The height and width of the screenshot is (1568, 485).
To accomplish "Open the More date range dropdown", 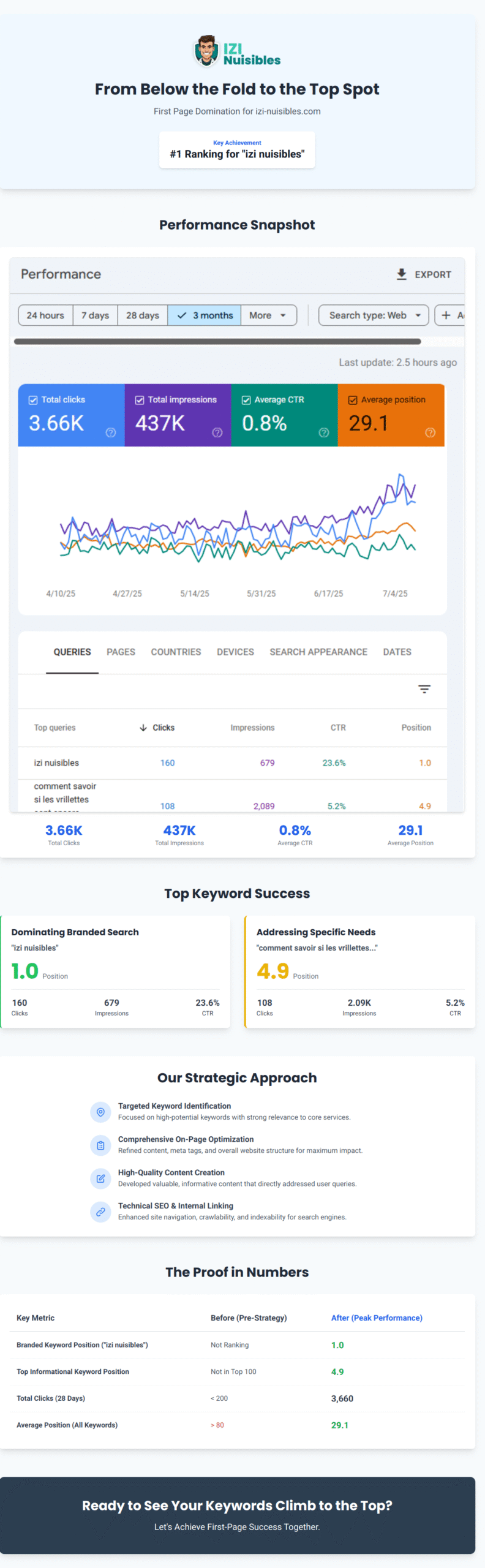I will tap(269, 315).
